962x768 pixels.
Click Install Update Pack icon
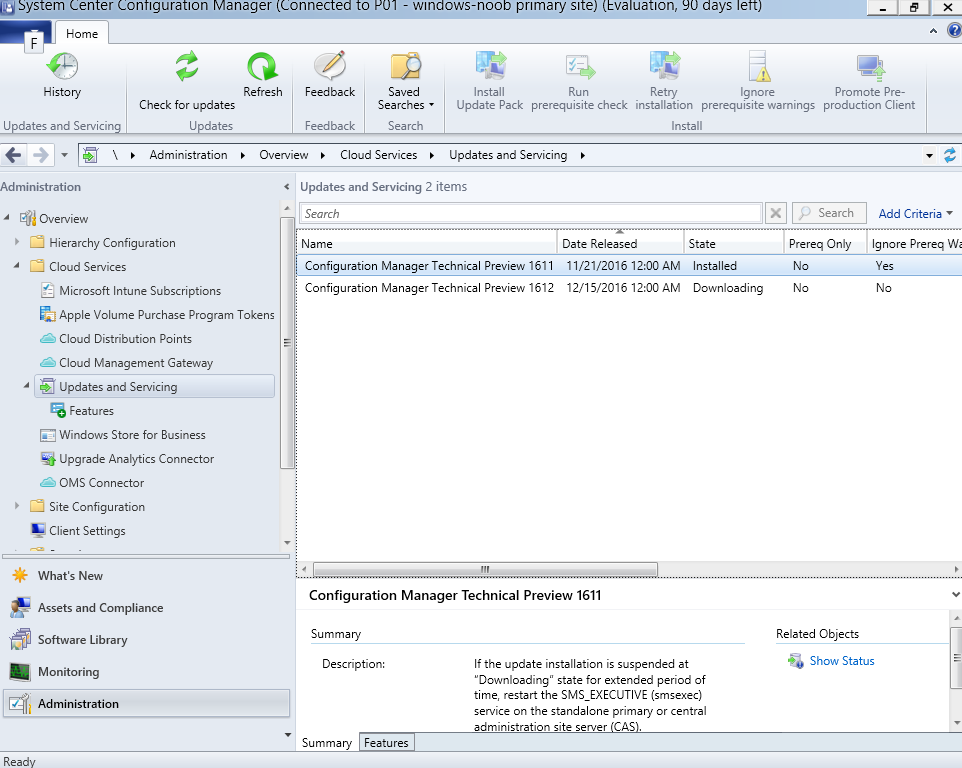tap(490, 66)
